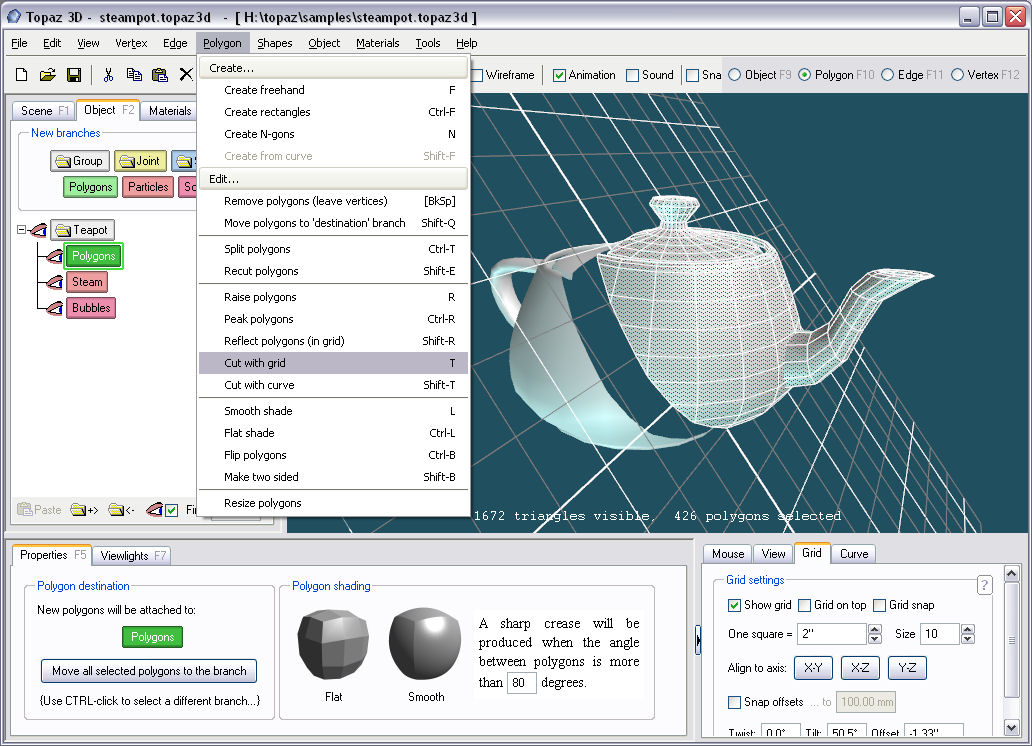Save the scene with the floppy icon
This screenshot has width=1032, height=746.
pos(73,75)
